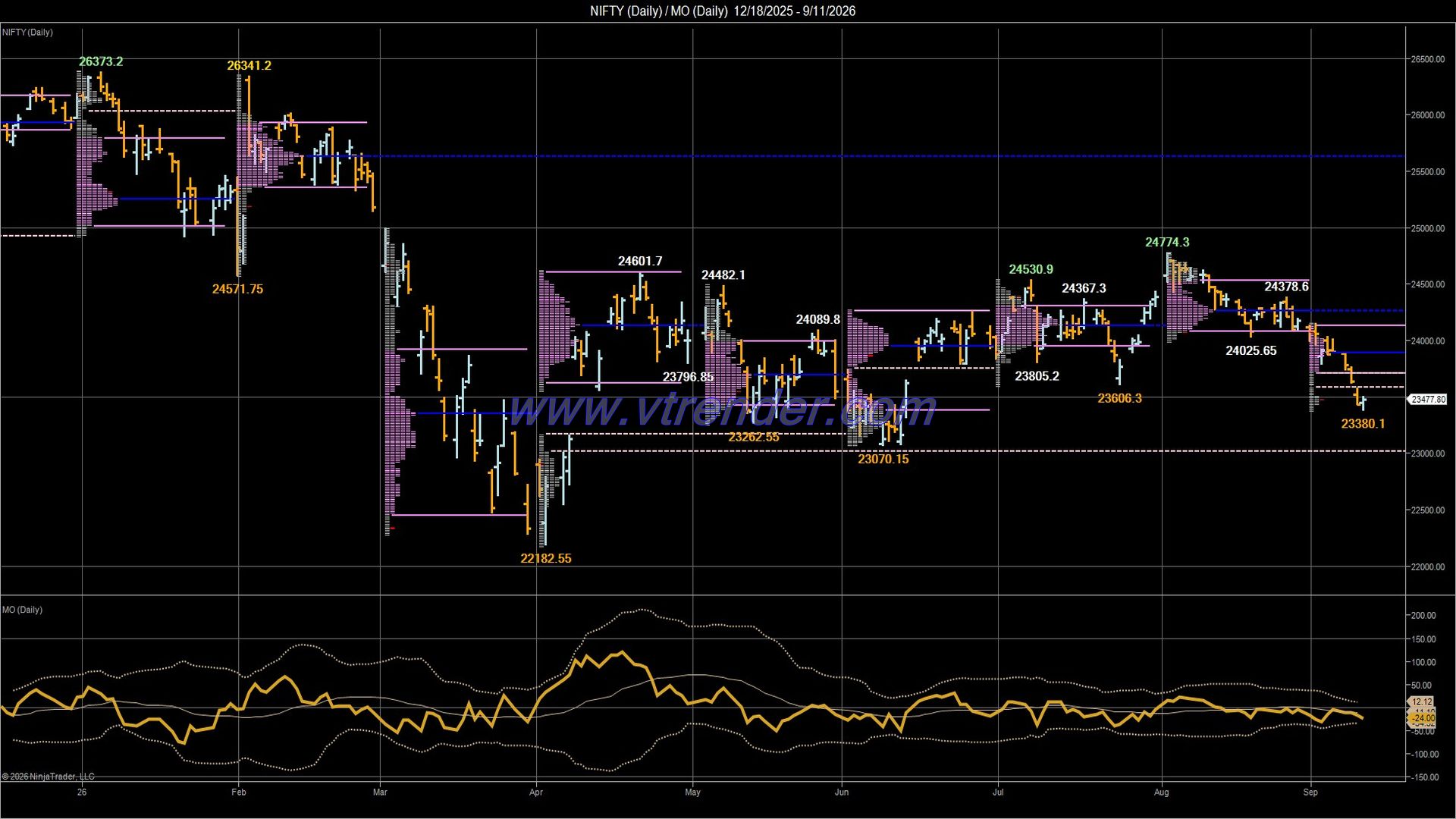This screenshot has width=1456, height=819.
Task: Click the Mar date axis label
Action: [380, 792]
